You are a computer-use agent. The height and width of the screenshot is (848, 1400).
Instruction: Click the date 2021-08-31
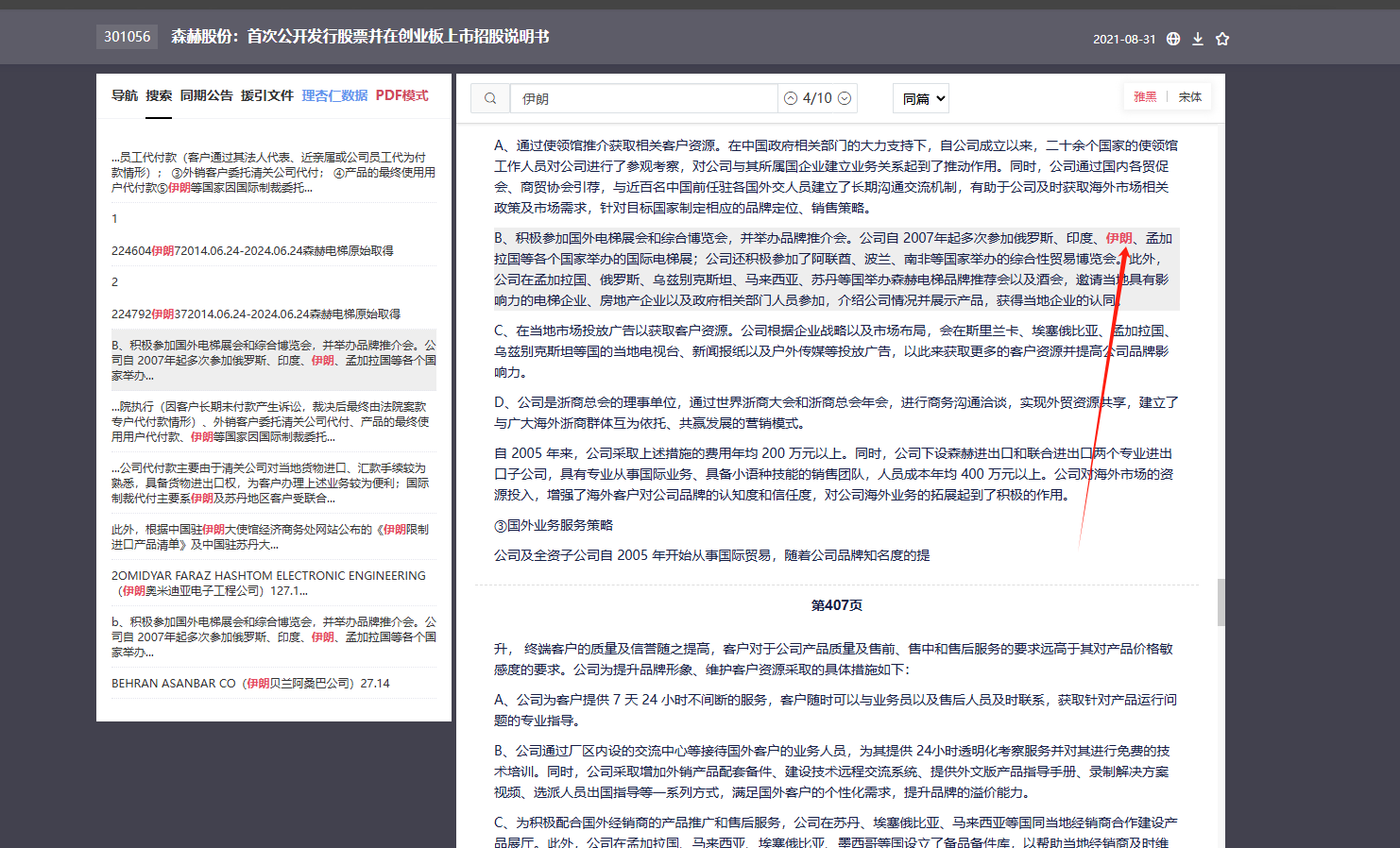[x=1124, y=40]
